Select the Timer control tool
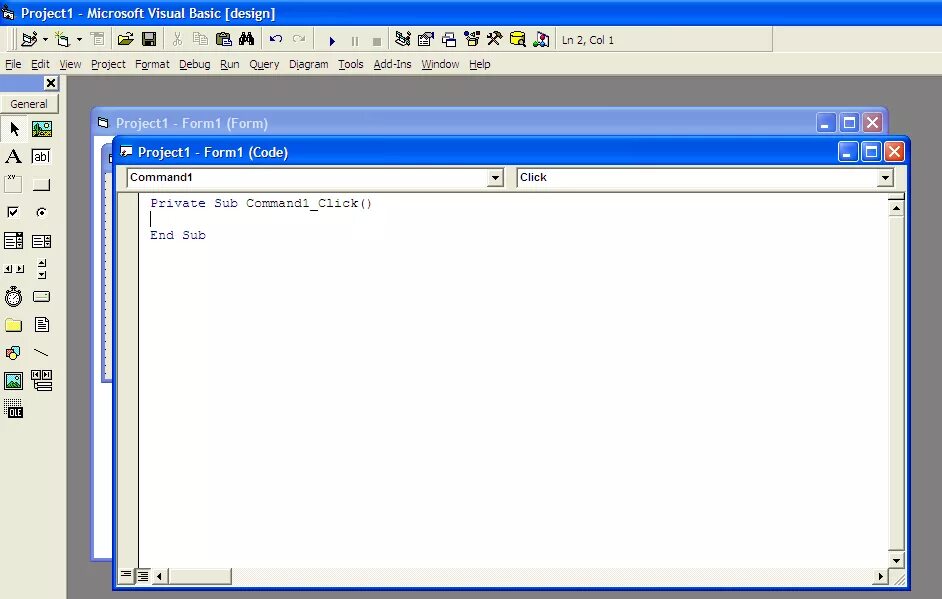Image resolution: width=942 pixels, height=599 pixels. 14,297
